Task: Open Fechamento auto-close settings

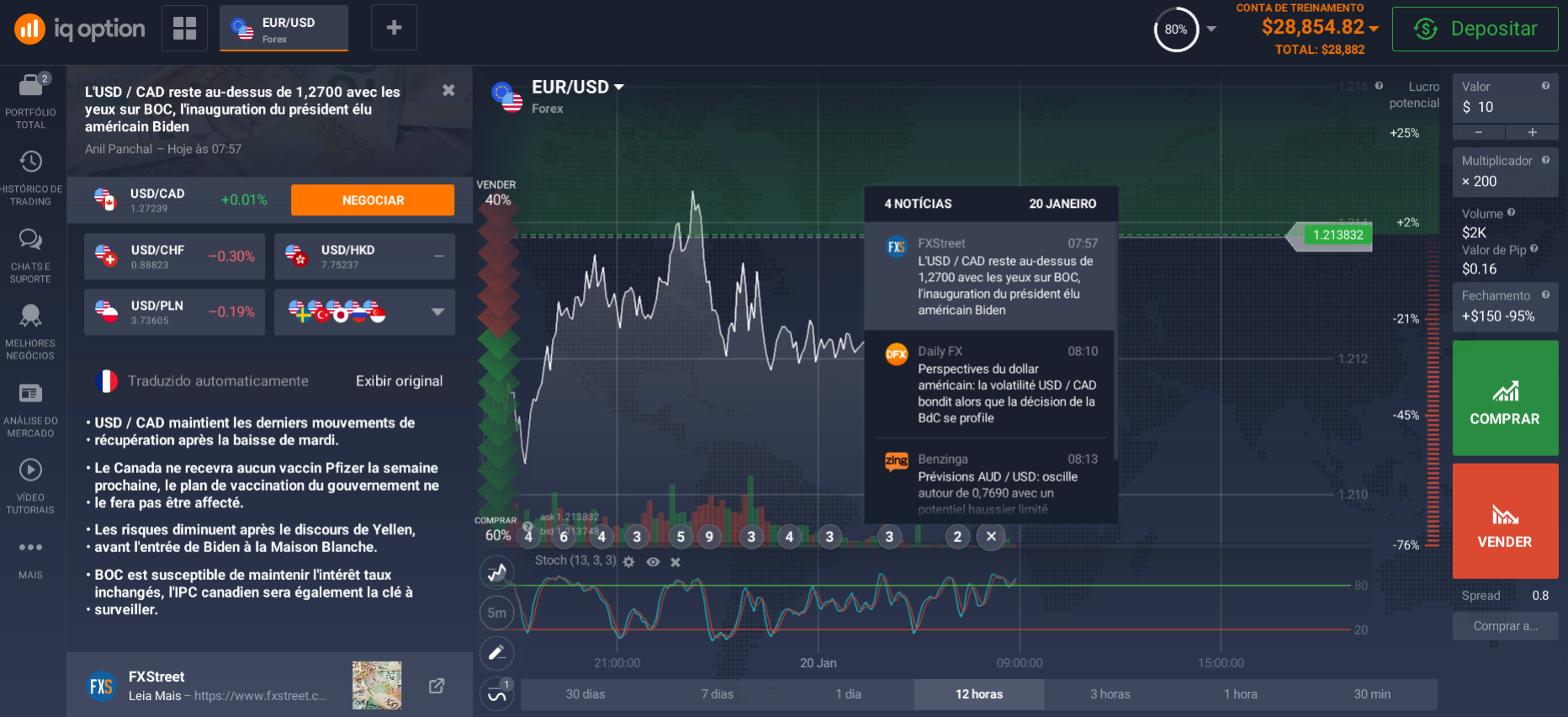Action: click(1505, 306)
